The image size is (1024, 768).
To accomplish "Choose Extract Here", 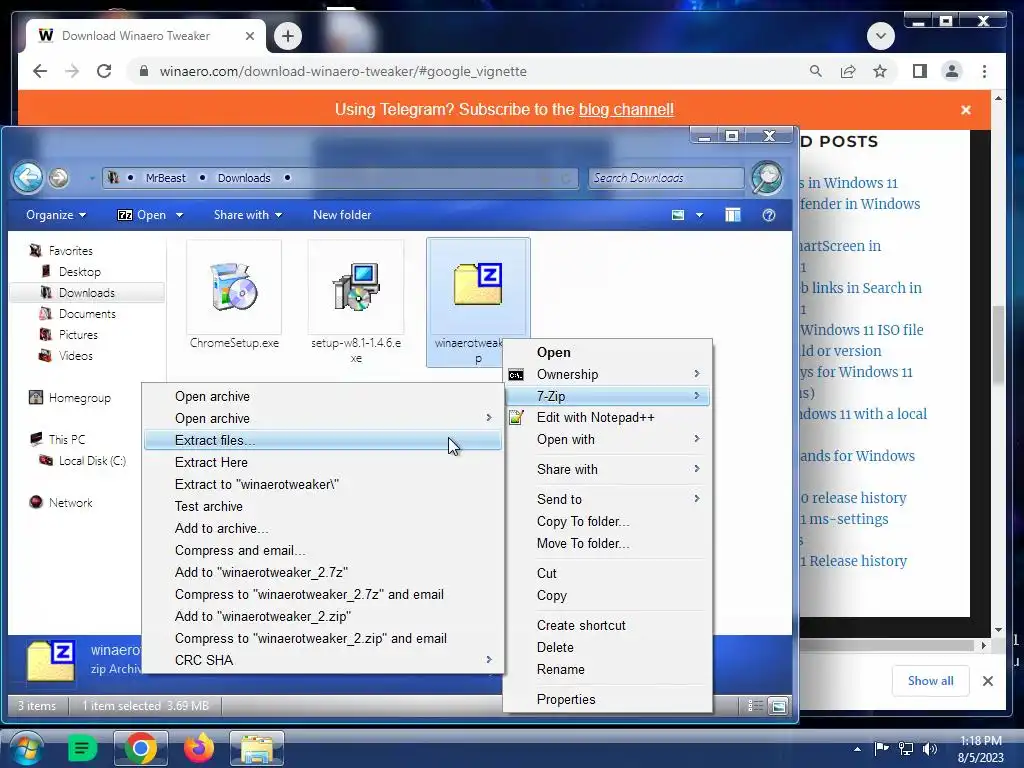I will click(323, 462).
